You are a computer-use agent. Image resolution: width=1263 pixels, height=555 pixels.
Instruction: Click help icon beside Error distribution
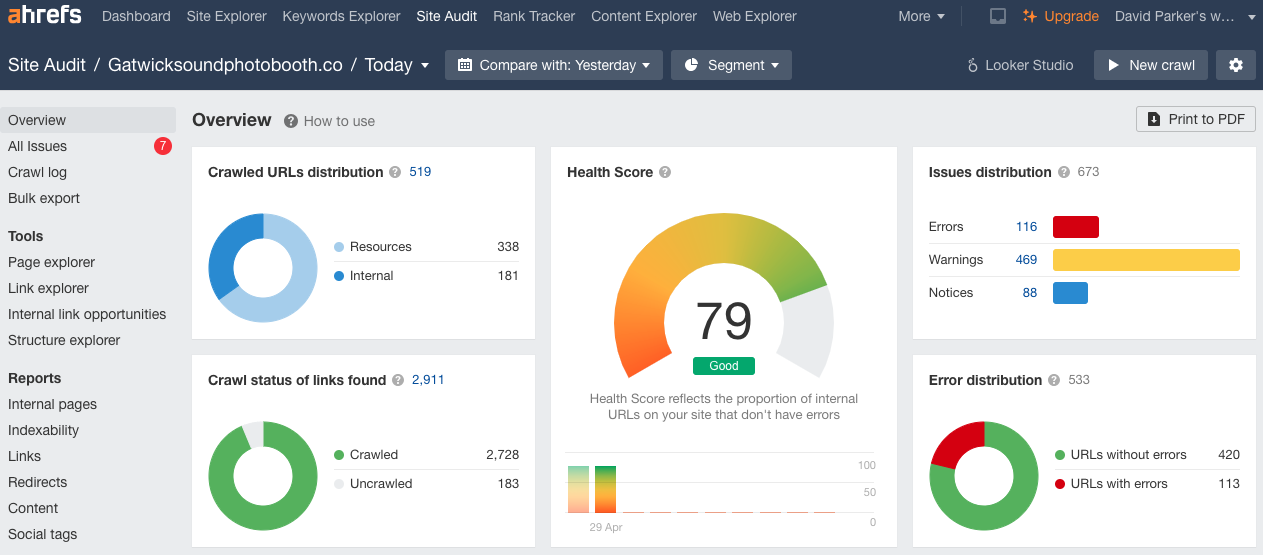[x=1054, y=380]
